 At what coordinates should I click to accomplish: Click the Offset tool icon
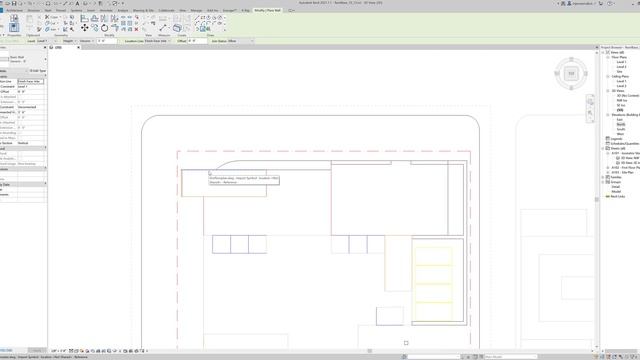tap(95, 18)
